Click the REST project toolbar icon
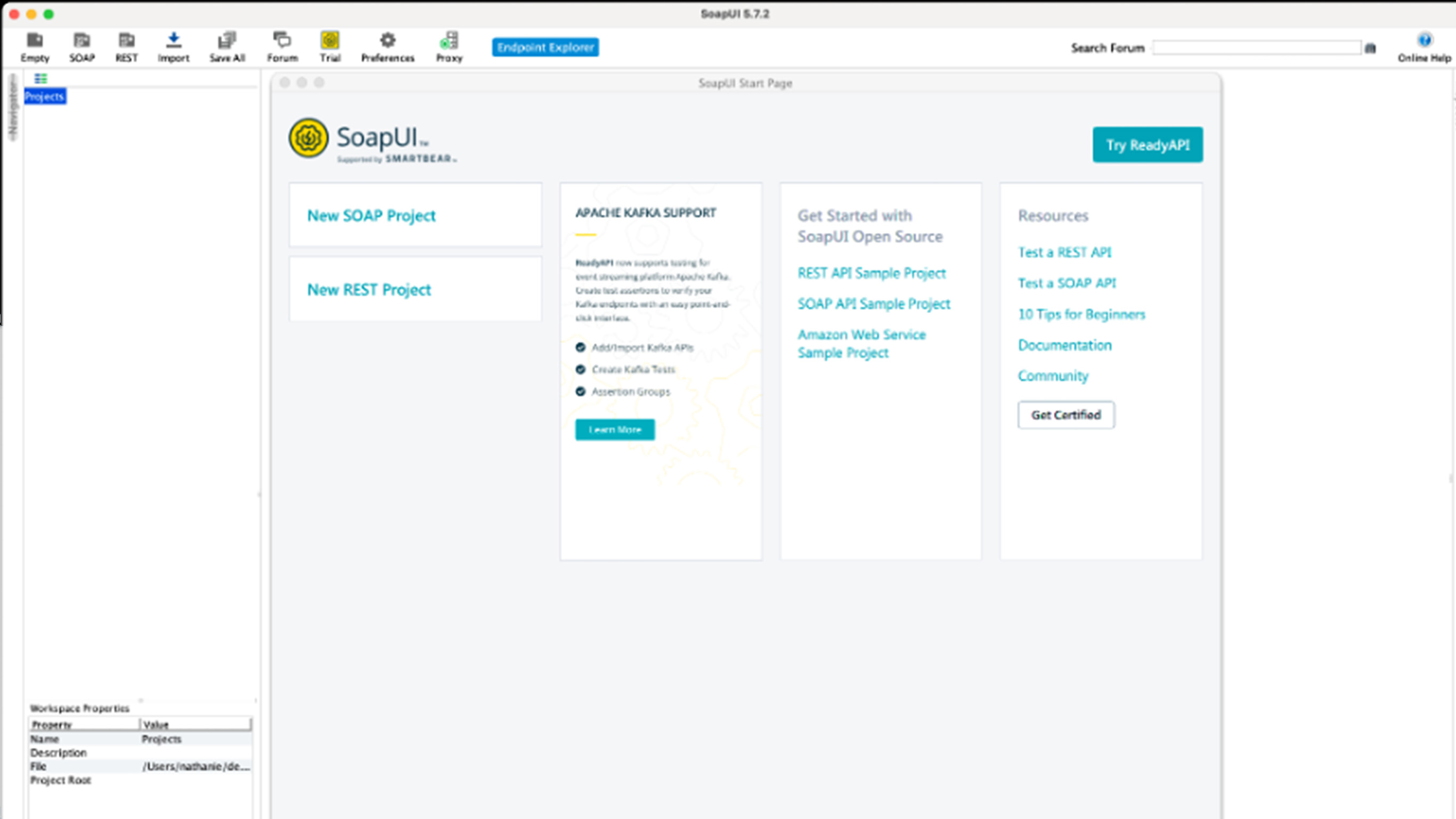The height and width of the screenshot is (819, 1456). (126, 46)
